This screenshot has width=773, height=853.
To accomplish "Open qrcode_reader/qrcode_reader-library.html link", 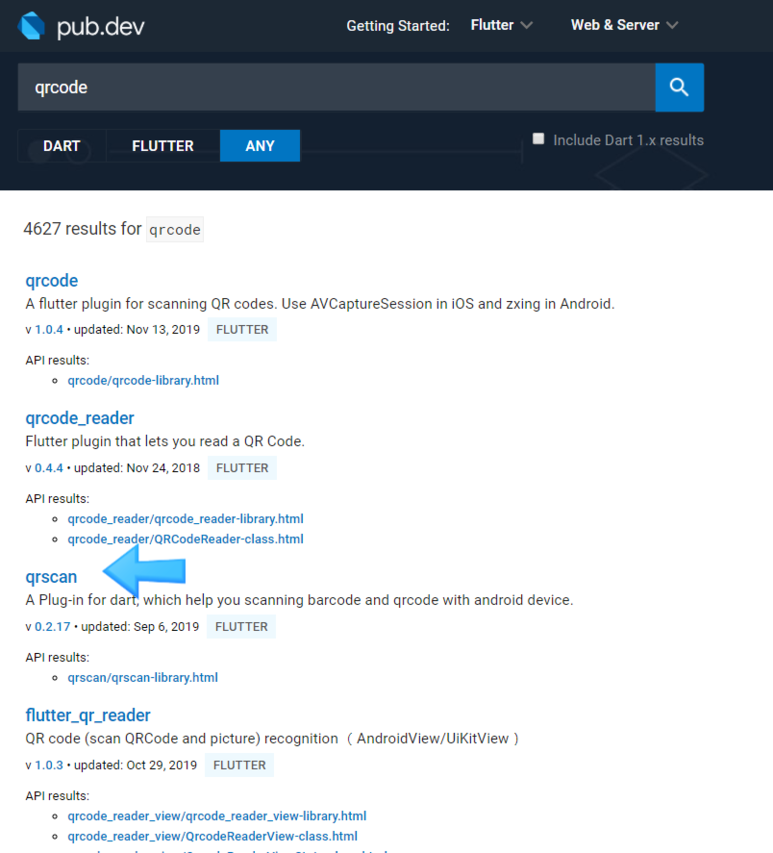I will tap(185, 518).
